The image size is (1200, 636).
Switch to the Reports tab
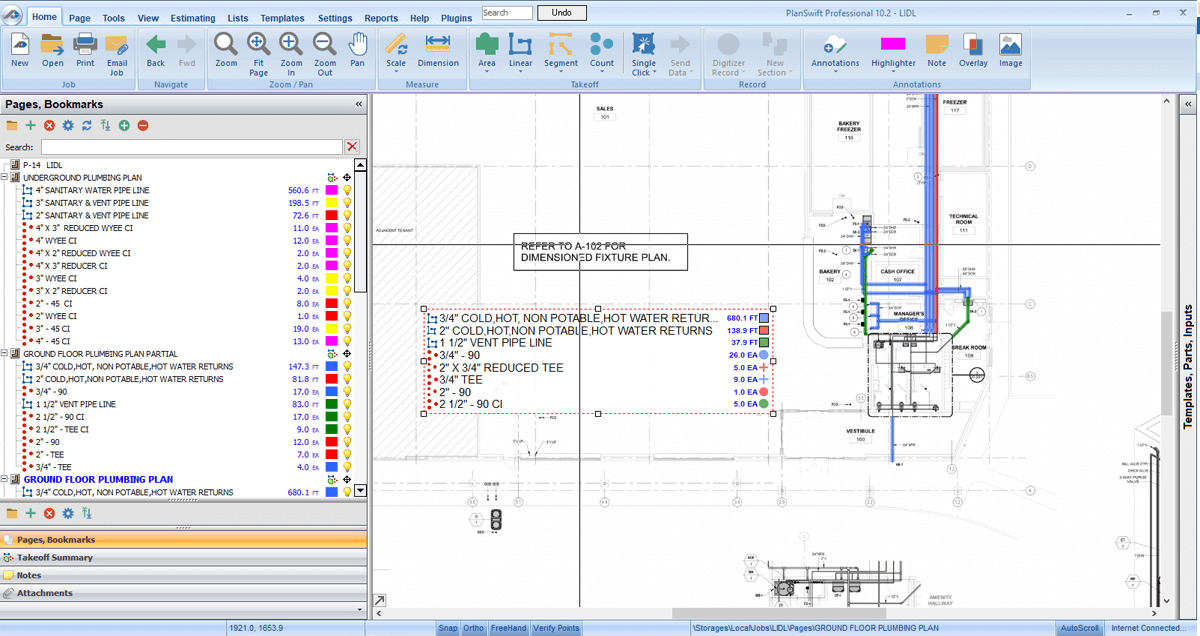(x=380, y=18)
